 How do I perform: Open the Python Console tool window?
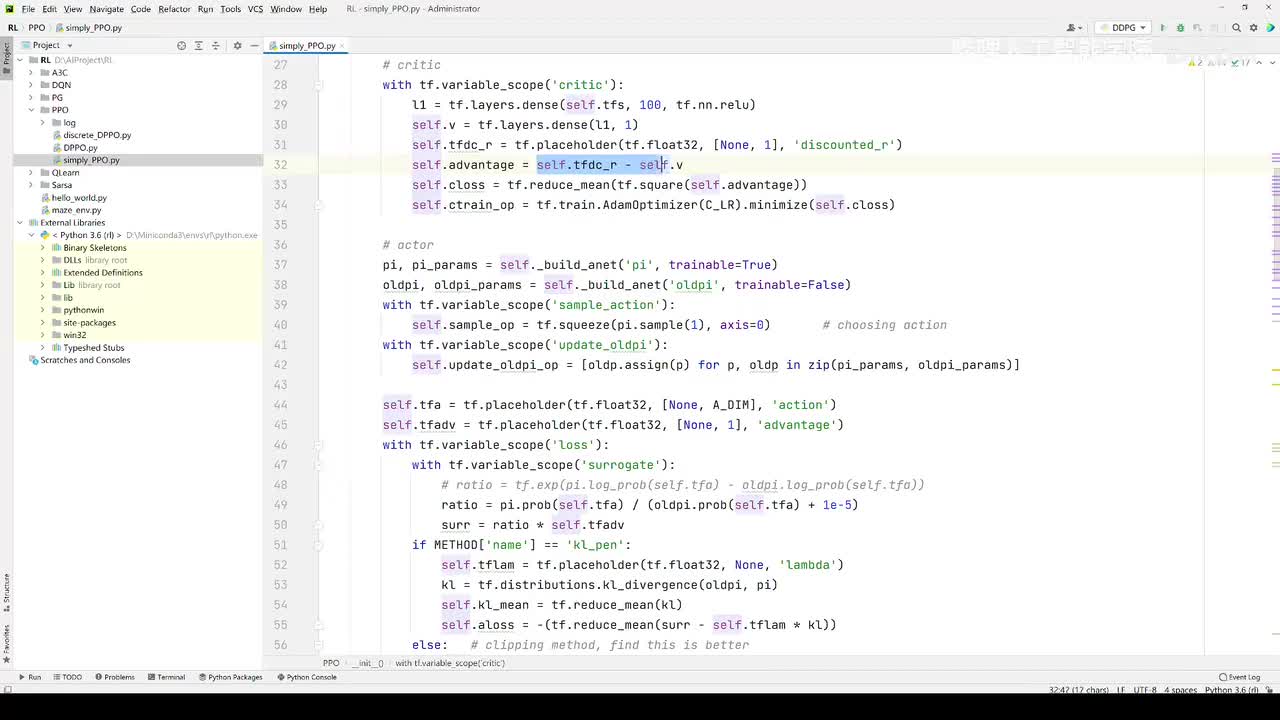[307, 677]
